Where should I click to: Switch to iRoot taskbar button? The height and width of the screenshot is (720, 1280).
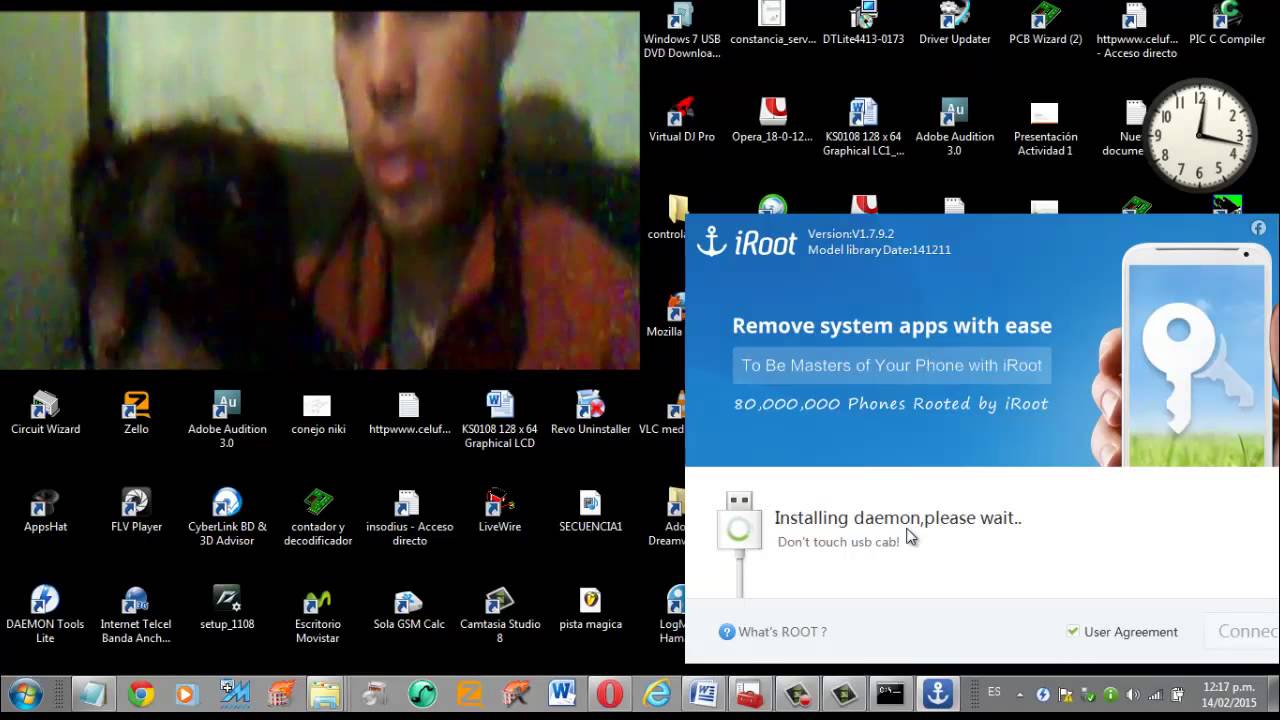(937, 693)
